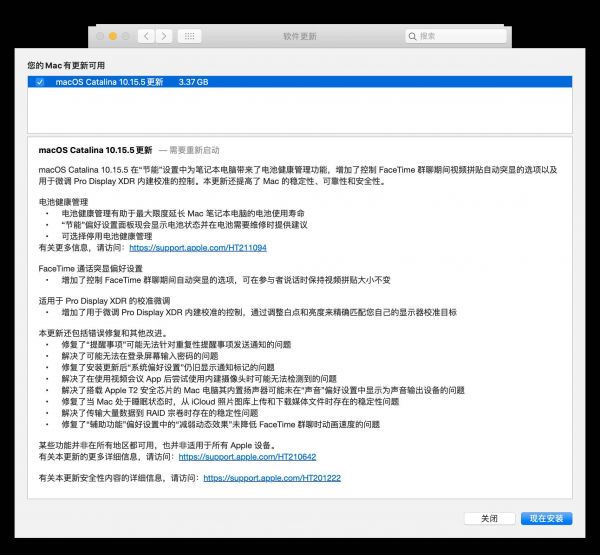The width and height of the screenshot is (600, 555).
Task: Click the iCloud 照片图库 stability bullet
Action: [230, 402]
